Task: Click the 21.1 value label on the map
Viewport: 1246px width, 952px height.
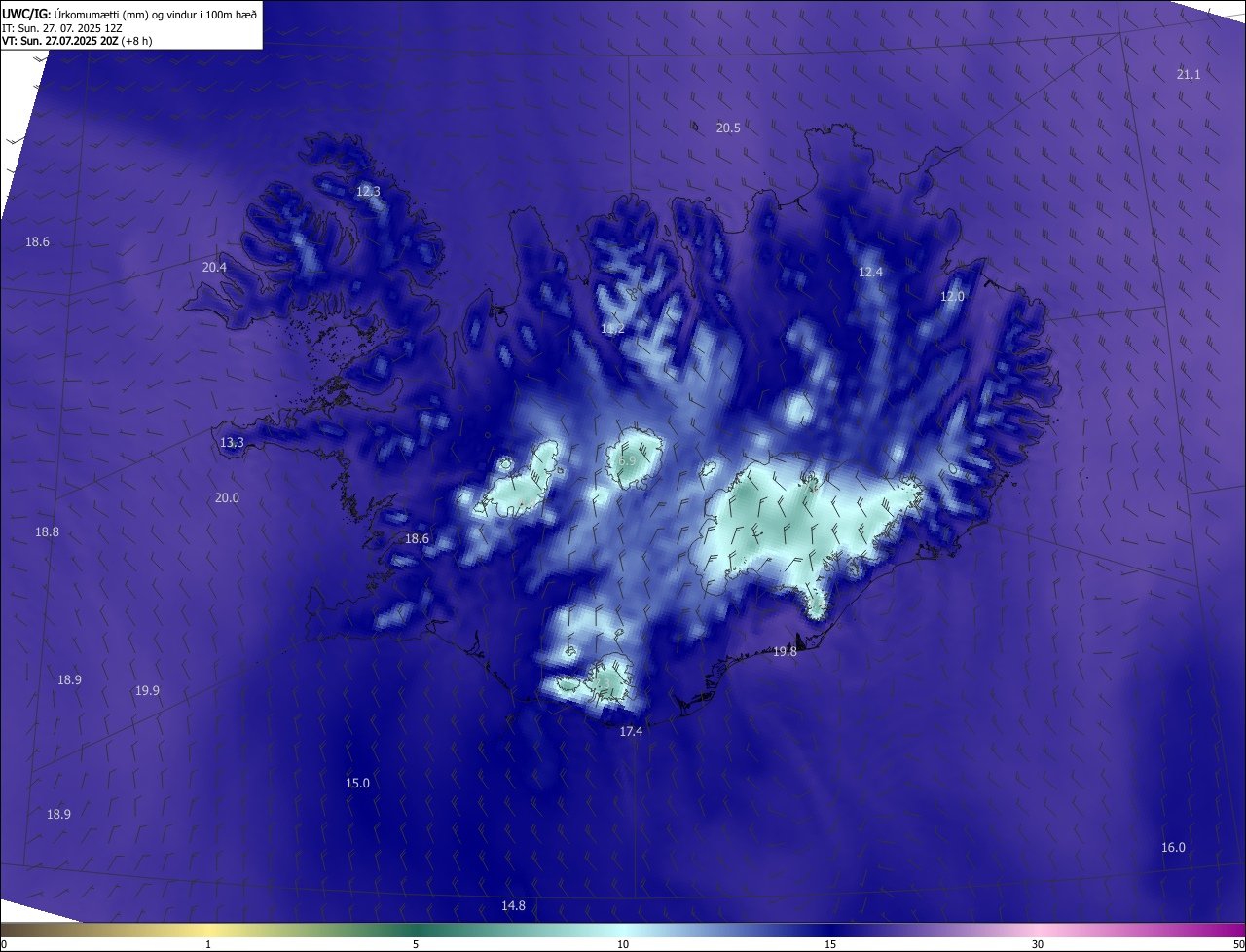Action: click(1189, 74)
